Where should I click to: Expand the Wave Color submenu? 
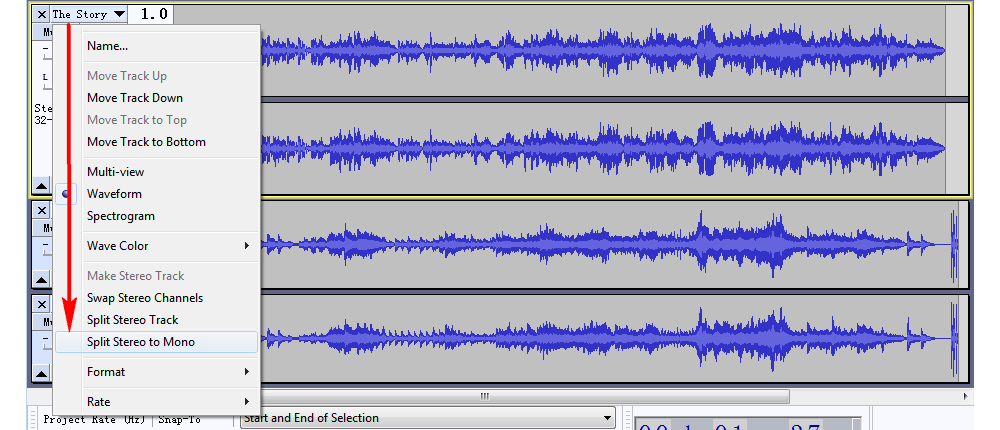156,246
